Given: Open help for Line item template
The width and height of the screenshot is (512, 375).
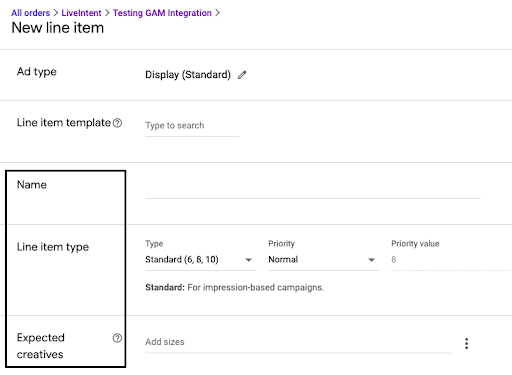Looking at the screenshot, I should coord(117,123).
